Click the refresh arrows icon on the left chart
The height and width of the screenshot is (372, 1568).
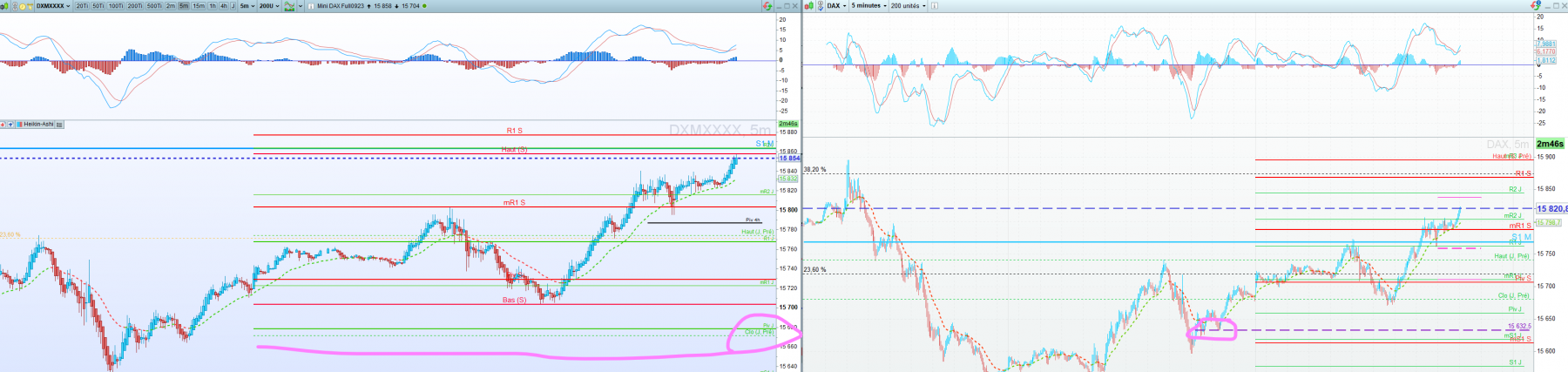coord(767,5)
